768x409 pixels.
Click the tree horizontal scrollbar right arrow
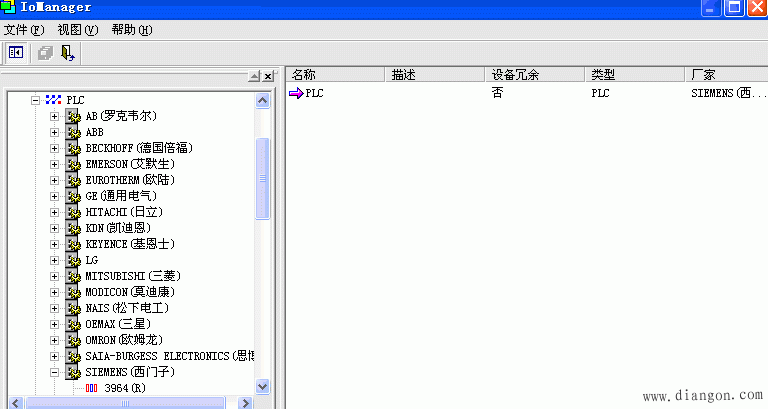tap(245, 403)
